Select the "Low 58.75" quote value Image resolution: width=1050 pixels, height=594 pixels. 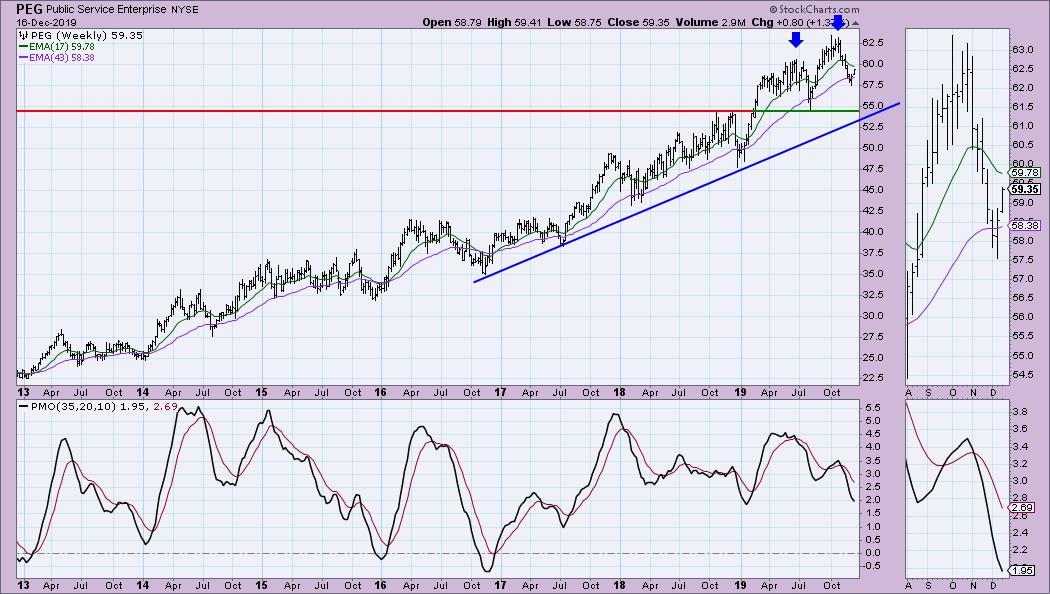coord(575,22)
